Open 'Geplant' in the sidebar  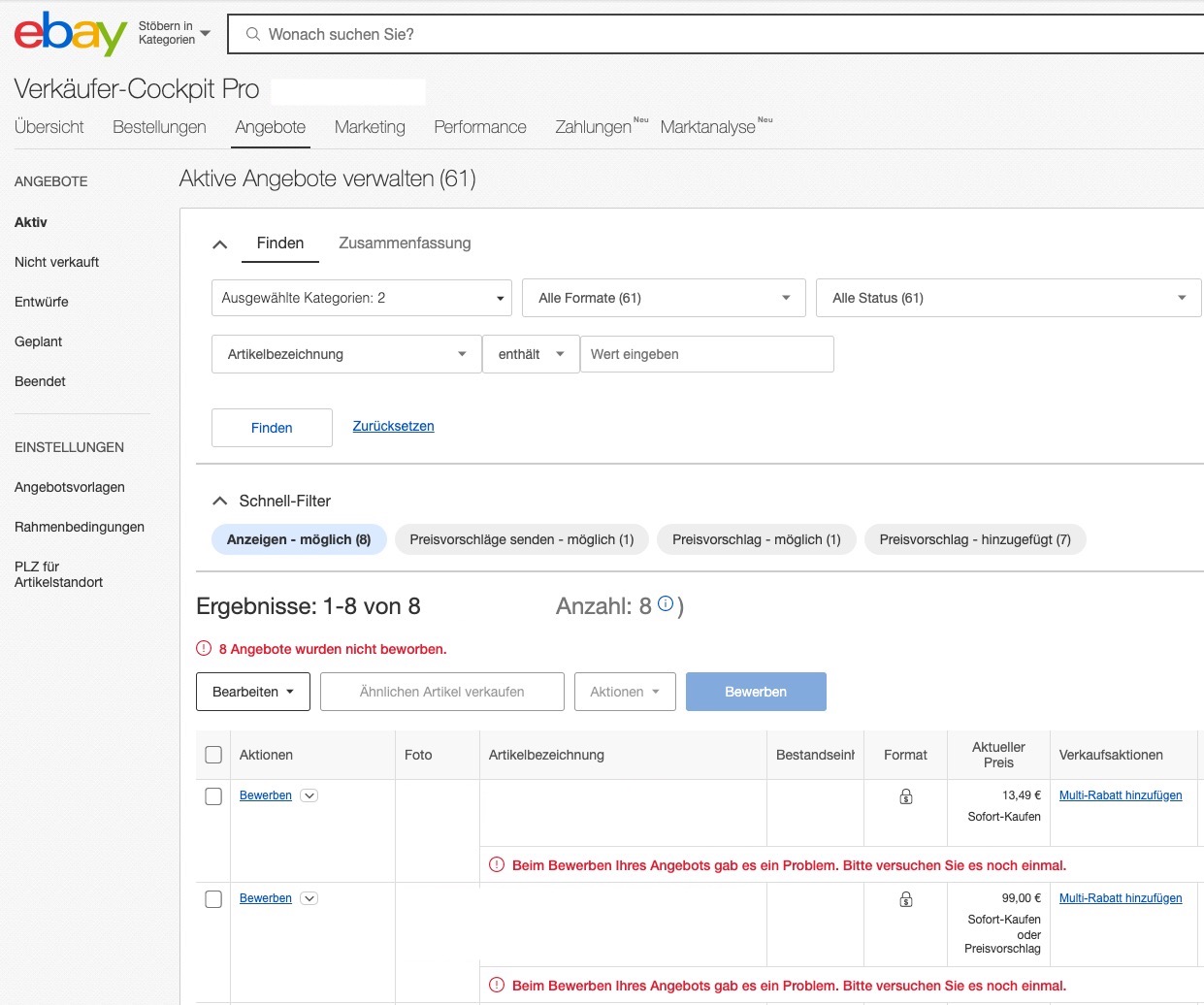[x=38, y=341]
